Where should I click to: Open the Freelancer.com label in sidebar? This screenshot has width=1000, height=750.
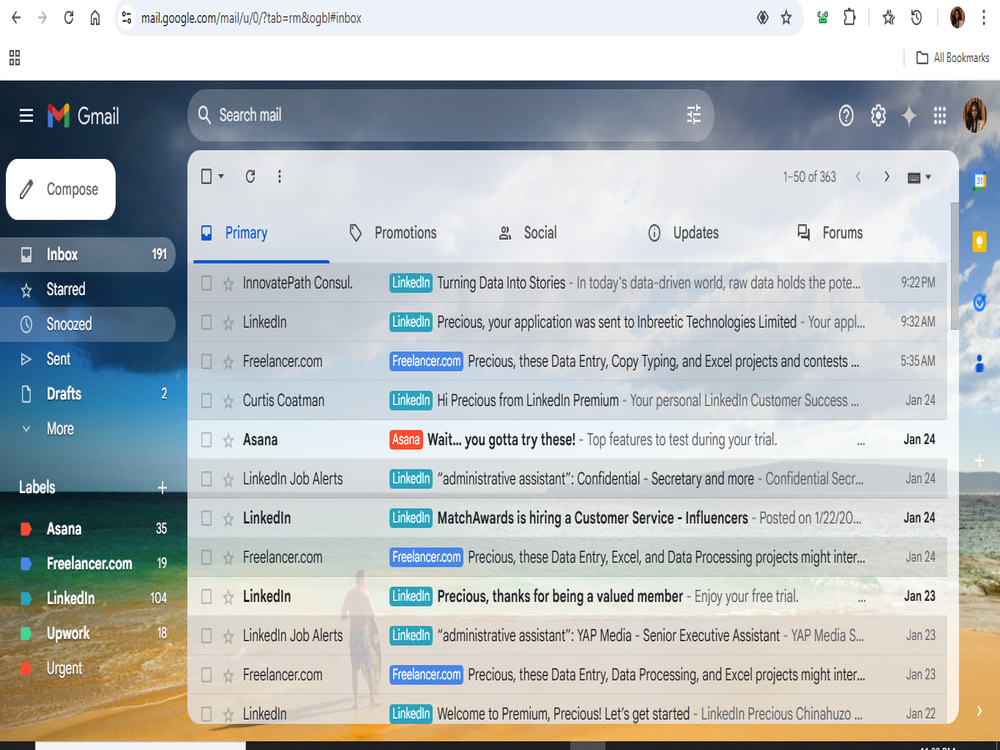tap(87, 564)
